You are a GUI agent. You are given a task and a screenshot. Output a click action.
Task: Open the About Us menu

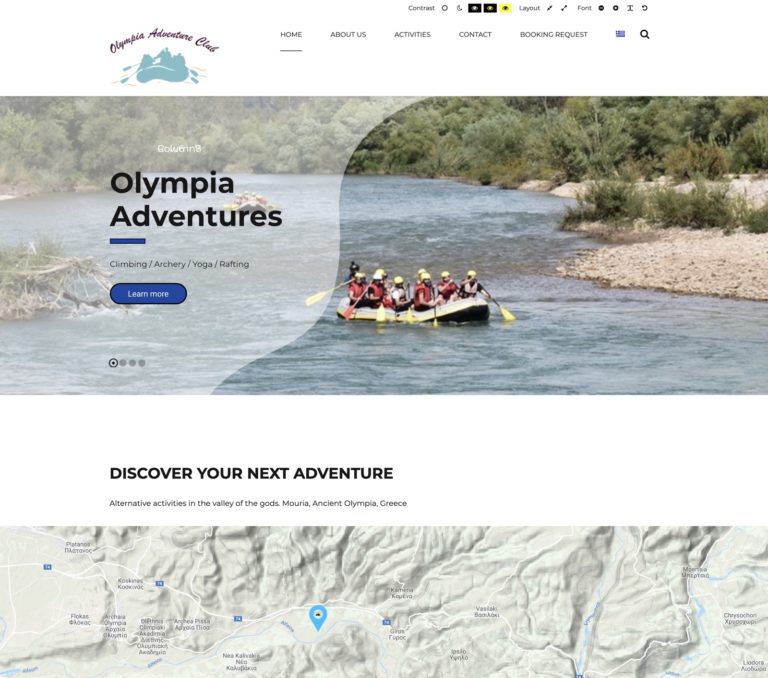click(x=348, y=35)
